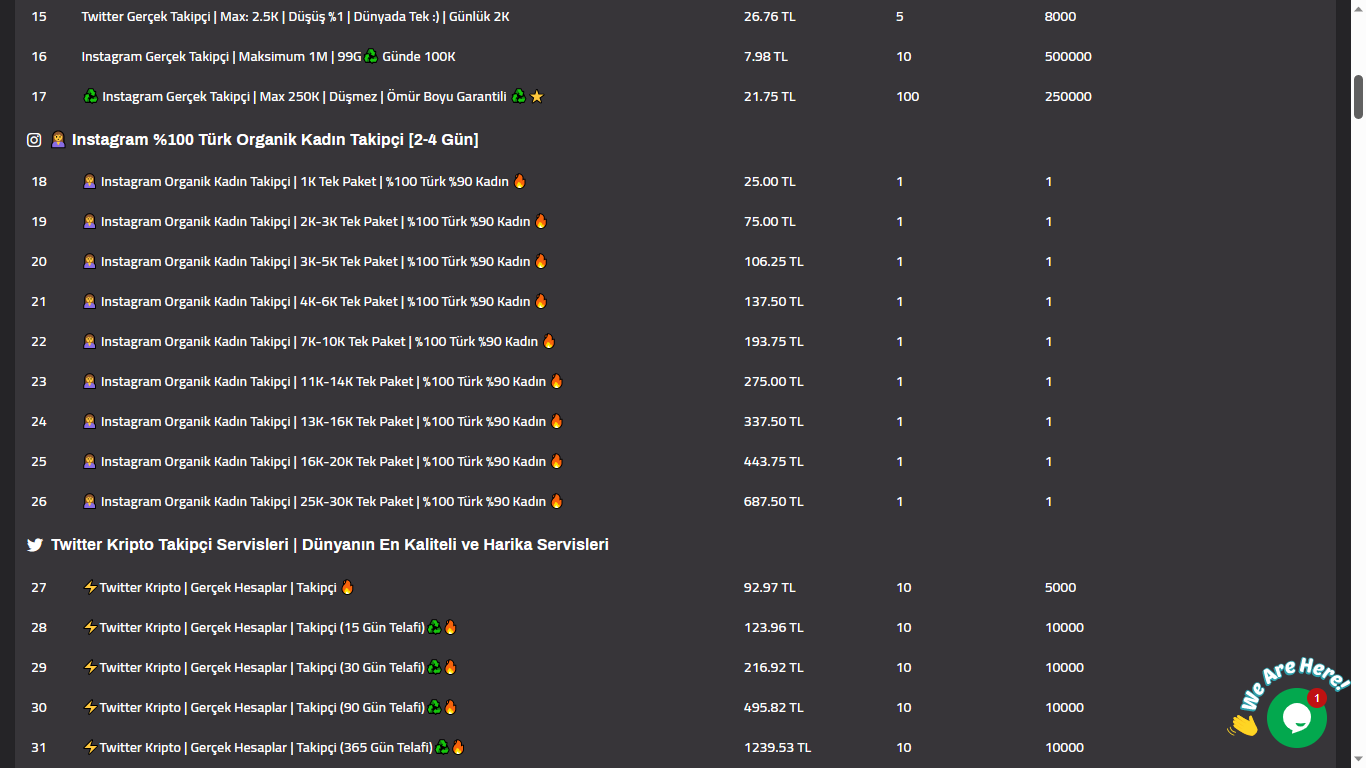This screenshot has width=1366, height=768.
Task: Click minimum value 5 in service 15 row
Action: tap(900, 16)
